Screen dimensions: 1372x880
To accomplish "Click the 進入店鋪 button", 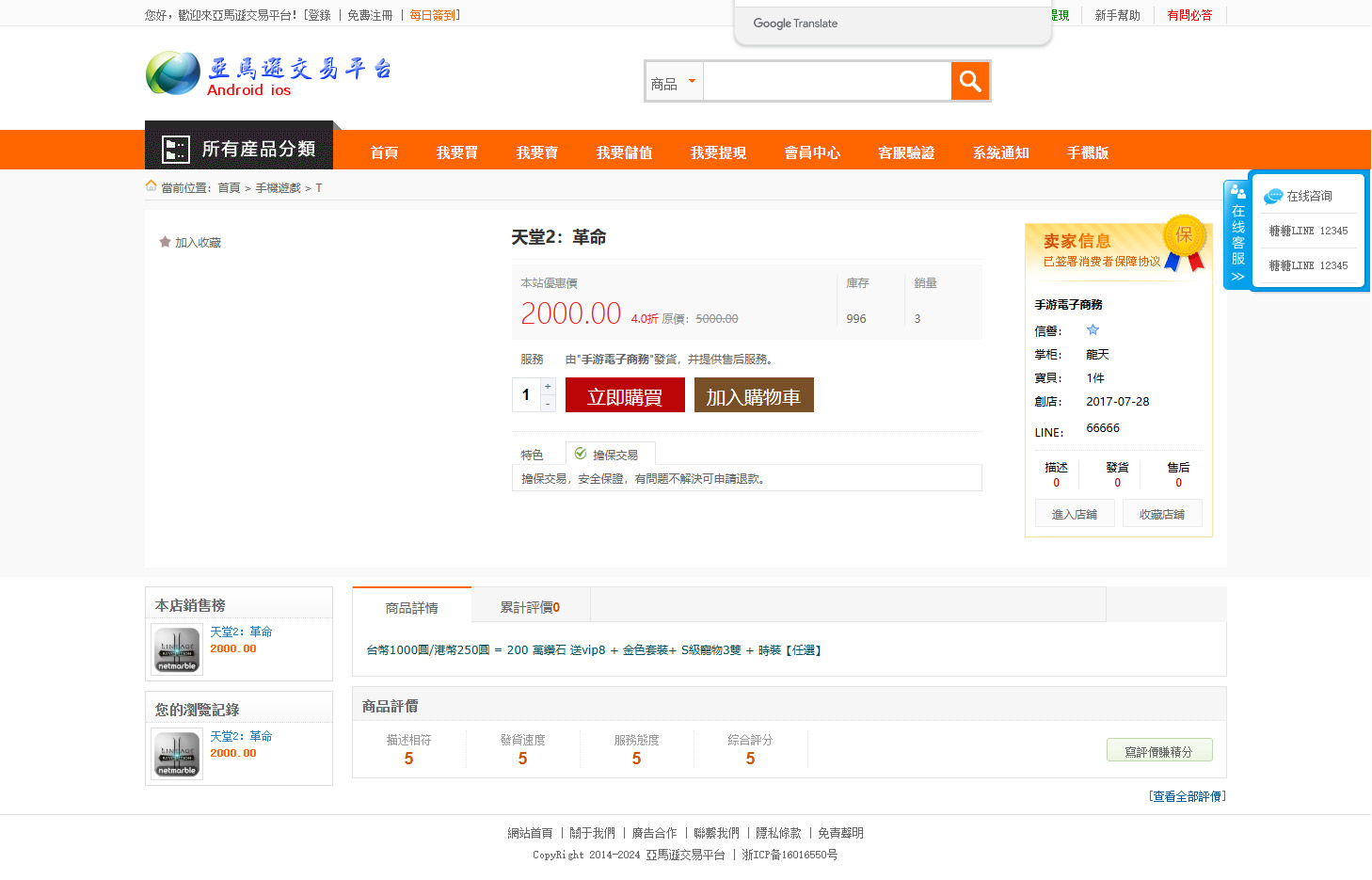I will (1074, 514).
